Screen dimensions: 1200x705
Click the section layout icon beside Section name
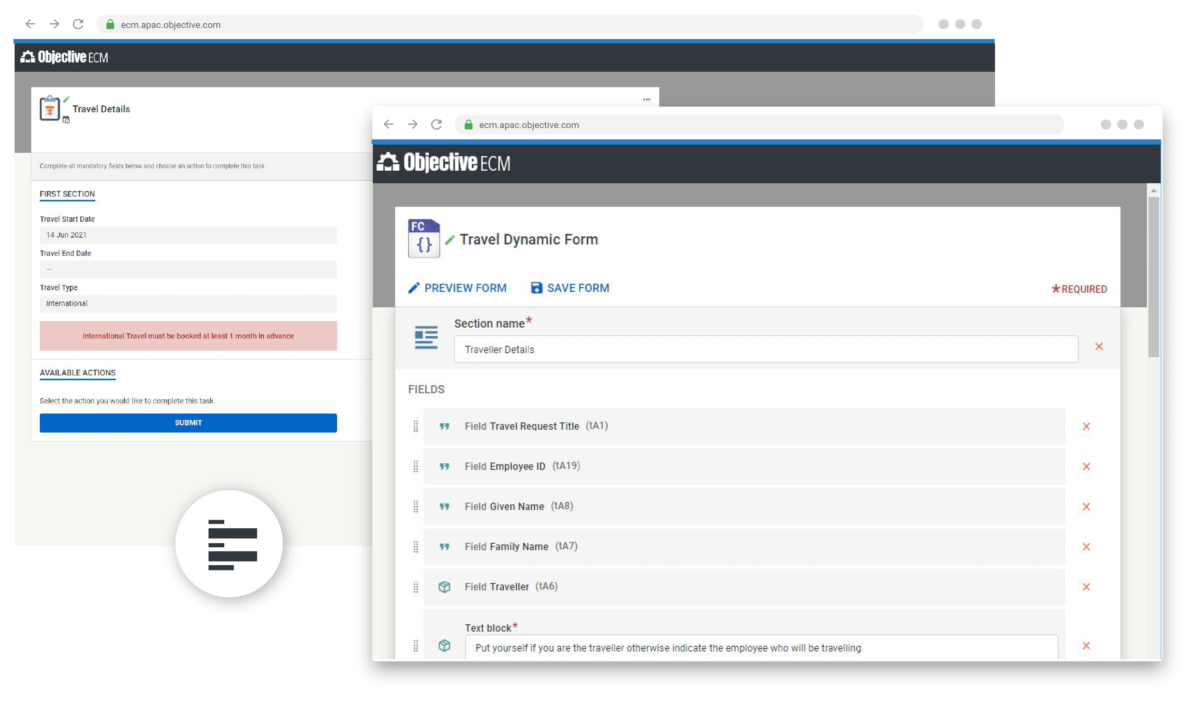[x=426, y=338]
